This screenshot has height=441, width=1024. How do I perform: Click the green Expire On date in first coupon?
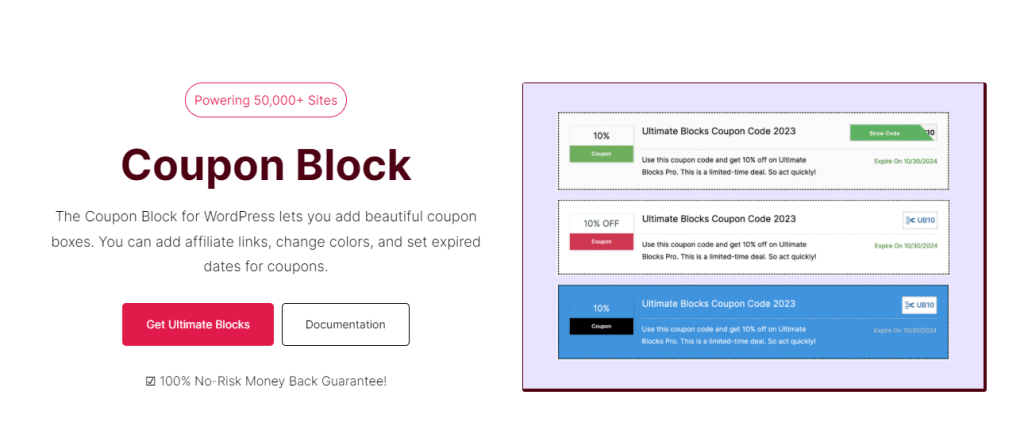(905, 160)
